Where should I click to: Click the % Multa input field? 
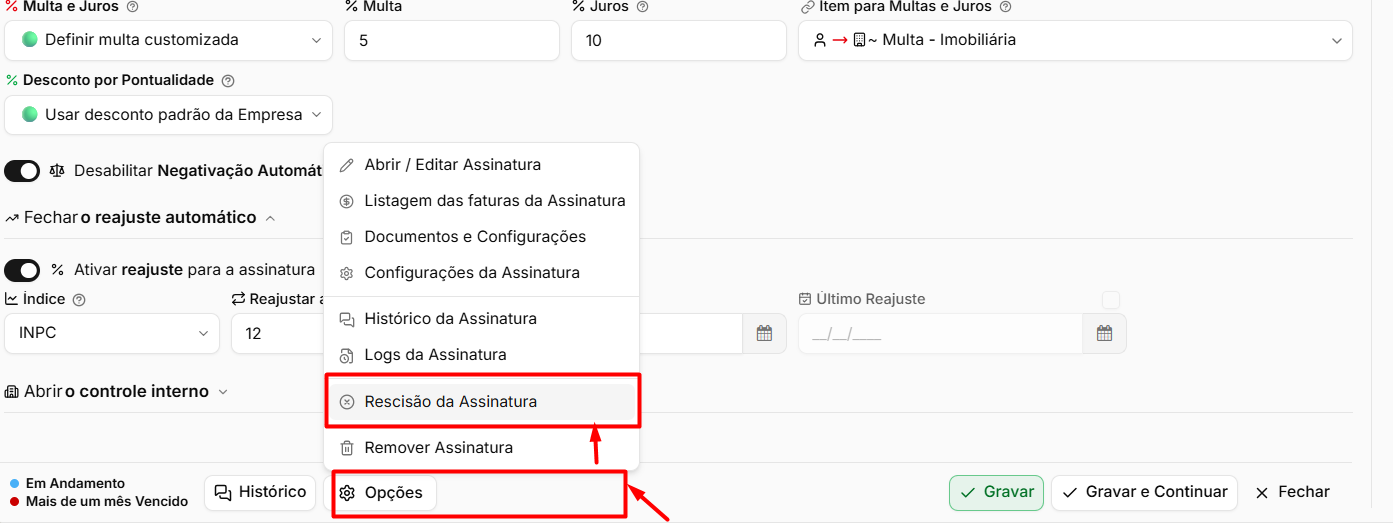pyautogui.click(x=451, y=40)
